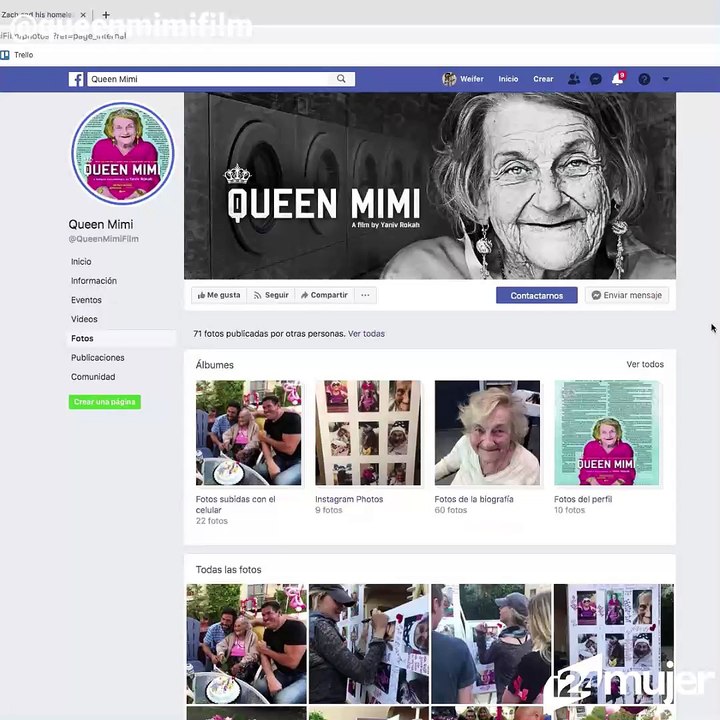This screenshot has width=720, height=720.
Task: Click Fotos del perfil title
Action: pos(583,499)
